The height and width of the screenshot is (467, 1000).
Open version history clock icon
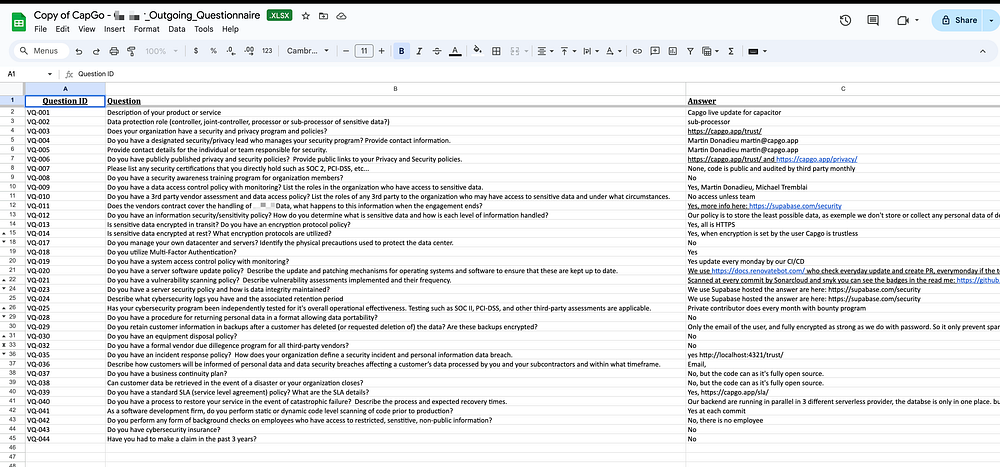pos(845,20)
